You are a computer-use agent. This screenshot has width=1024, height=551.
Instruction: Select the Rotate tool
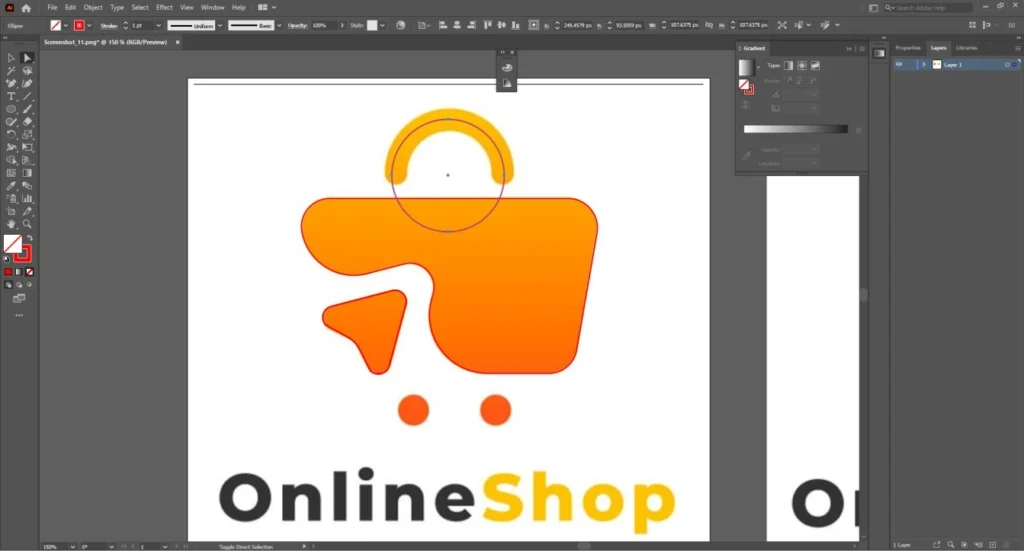click(11, 134)
